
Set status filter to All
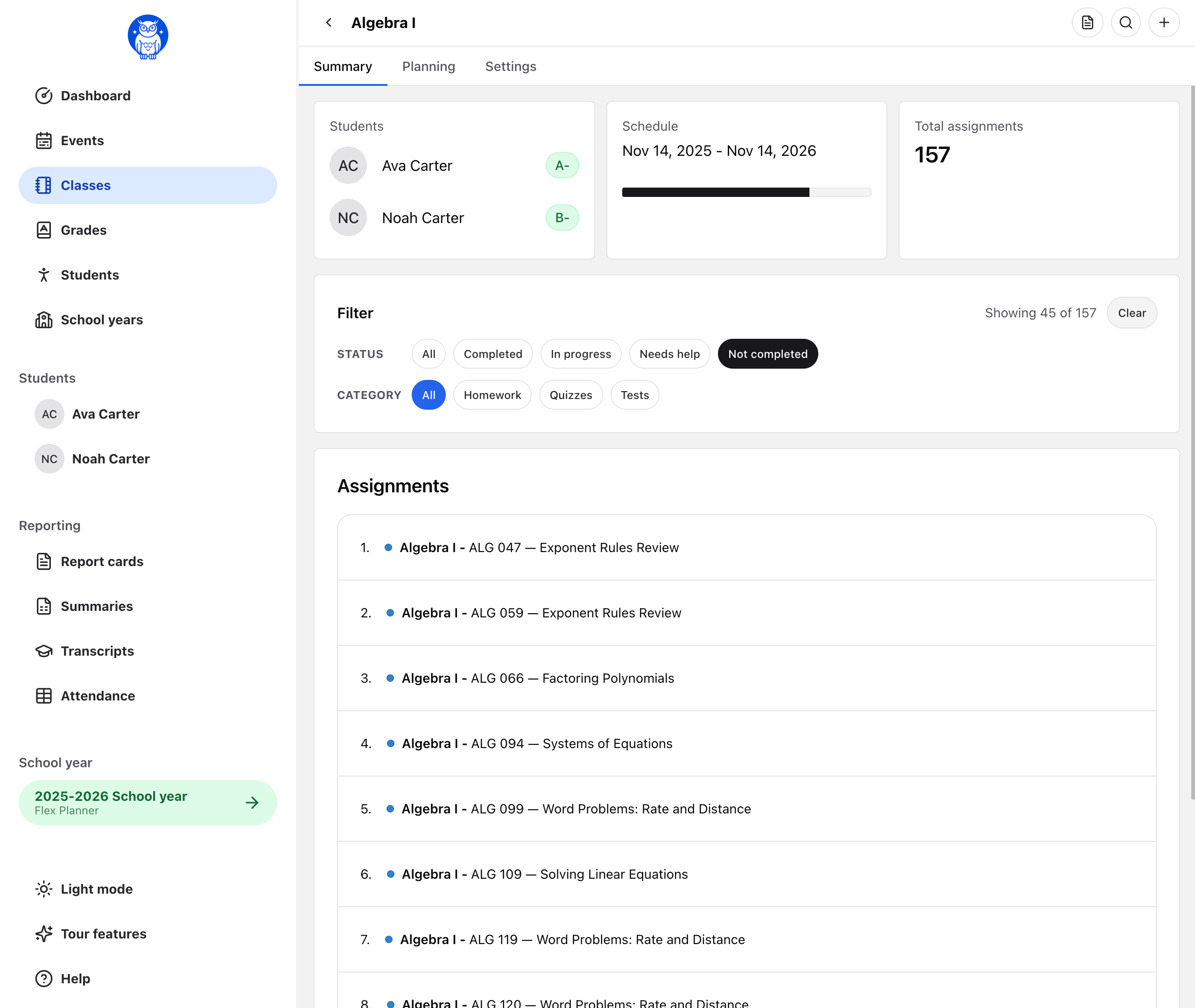[429, 354]
